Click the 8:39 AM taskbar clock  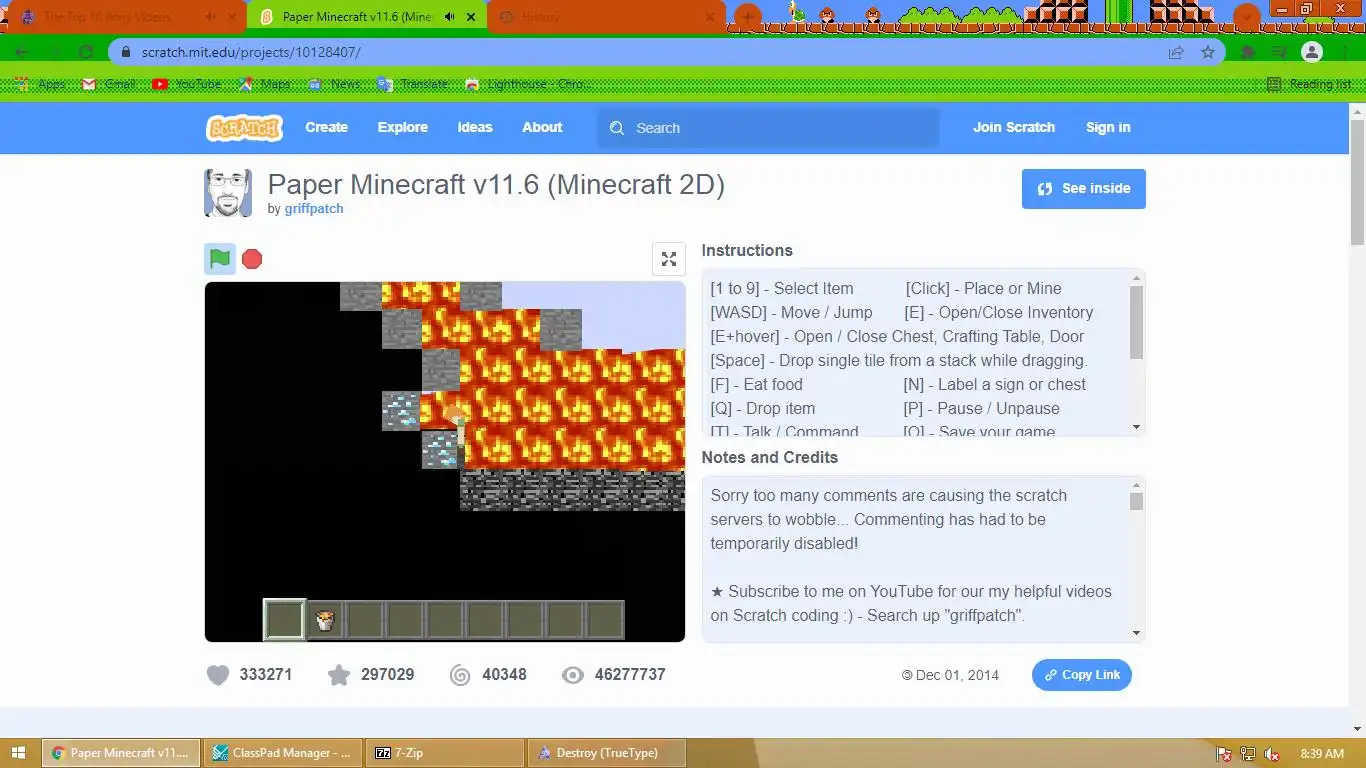pyautogui.click(x=1322, y=754)
